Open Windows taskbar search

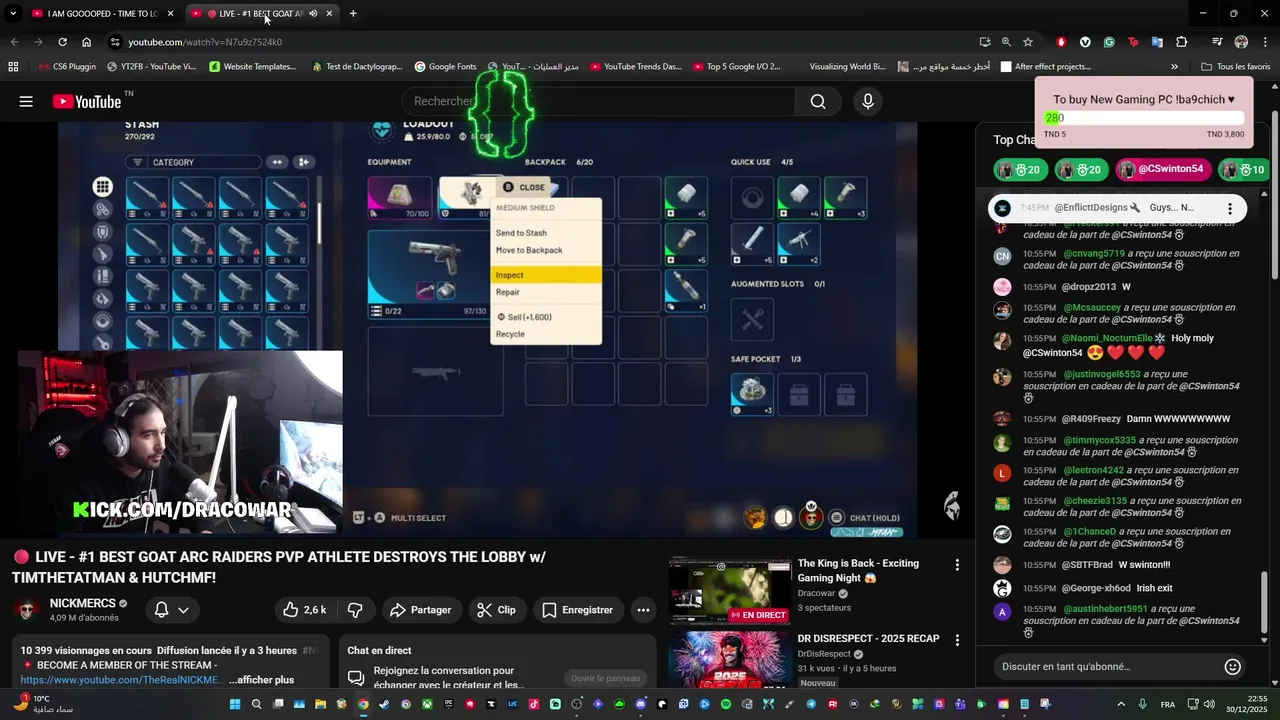[257, 704]
